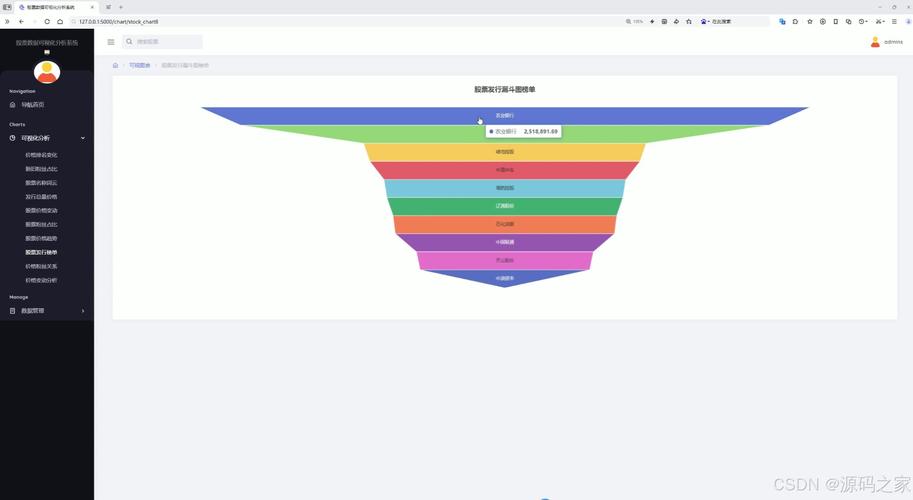Focus the stock search input field
Screen dimensions: 913x500
pyautogui.click(x=167, y=42)
